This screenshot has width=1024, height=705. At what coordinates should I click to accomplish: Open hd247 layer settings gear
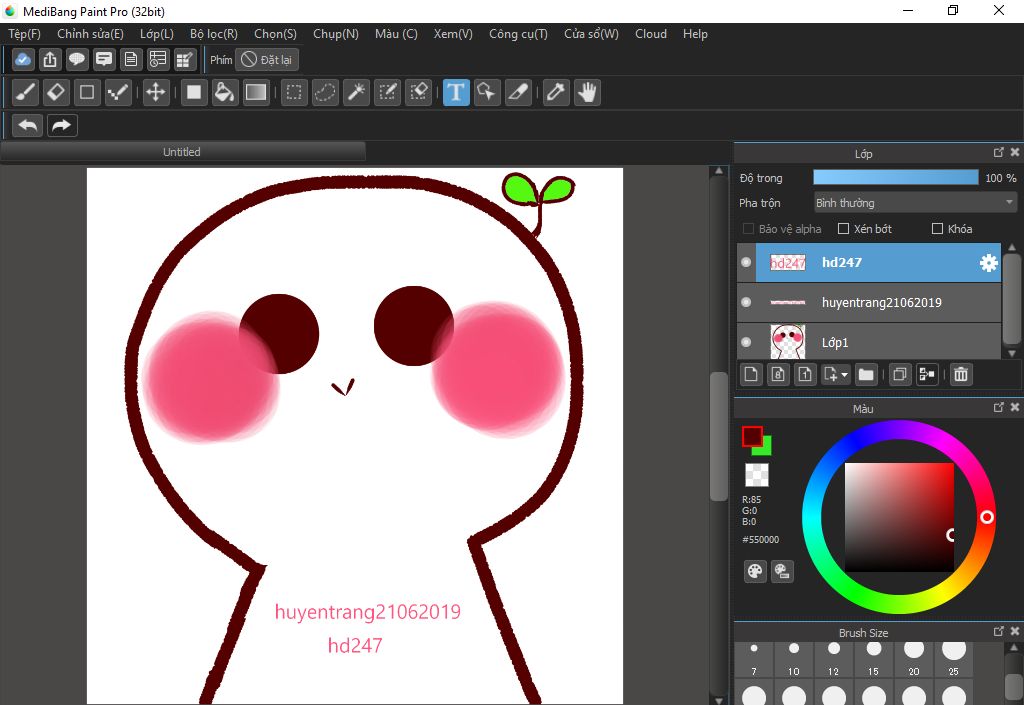click(x=988, y=263)
